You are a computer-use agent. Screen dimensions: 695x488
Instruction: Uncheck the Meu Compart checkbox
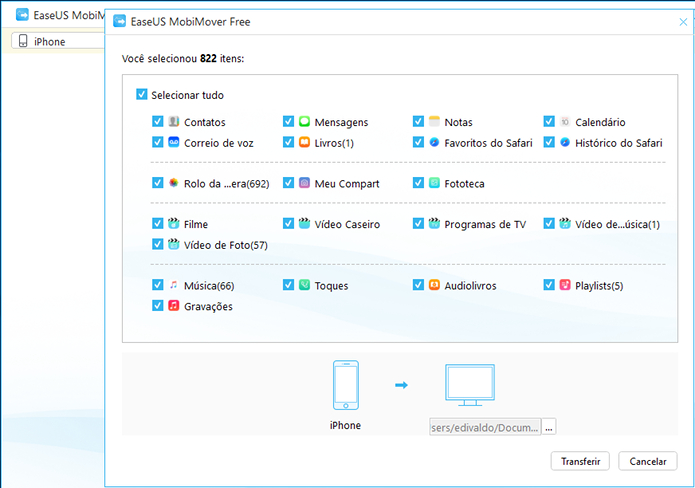click(x=288, y=183)
